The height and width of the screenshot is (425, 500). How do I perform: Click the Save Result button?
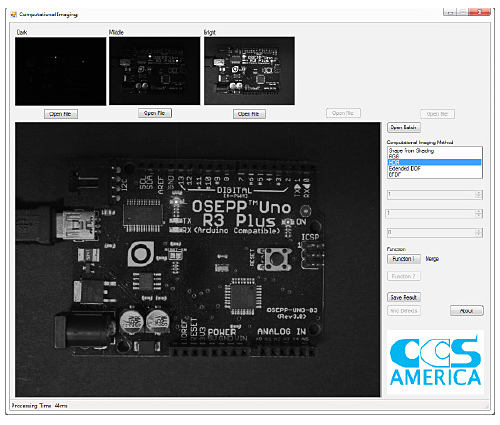tap(404, 297)
